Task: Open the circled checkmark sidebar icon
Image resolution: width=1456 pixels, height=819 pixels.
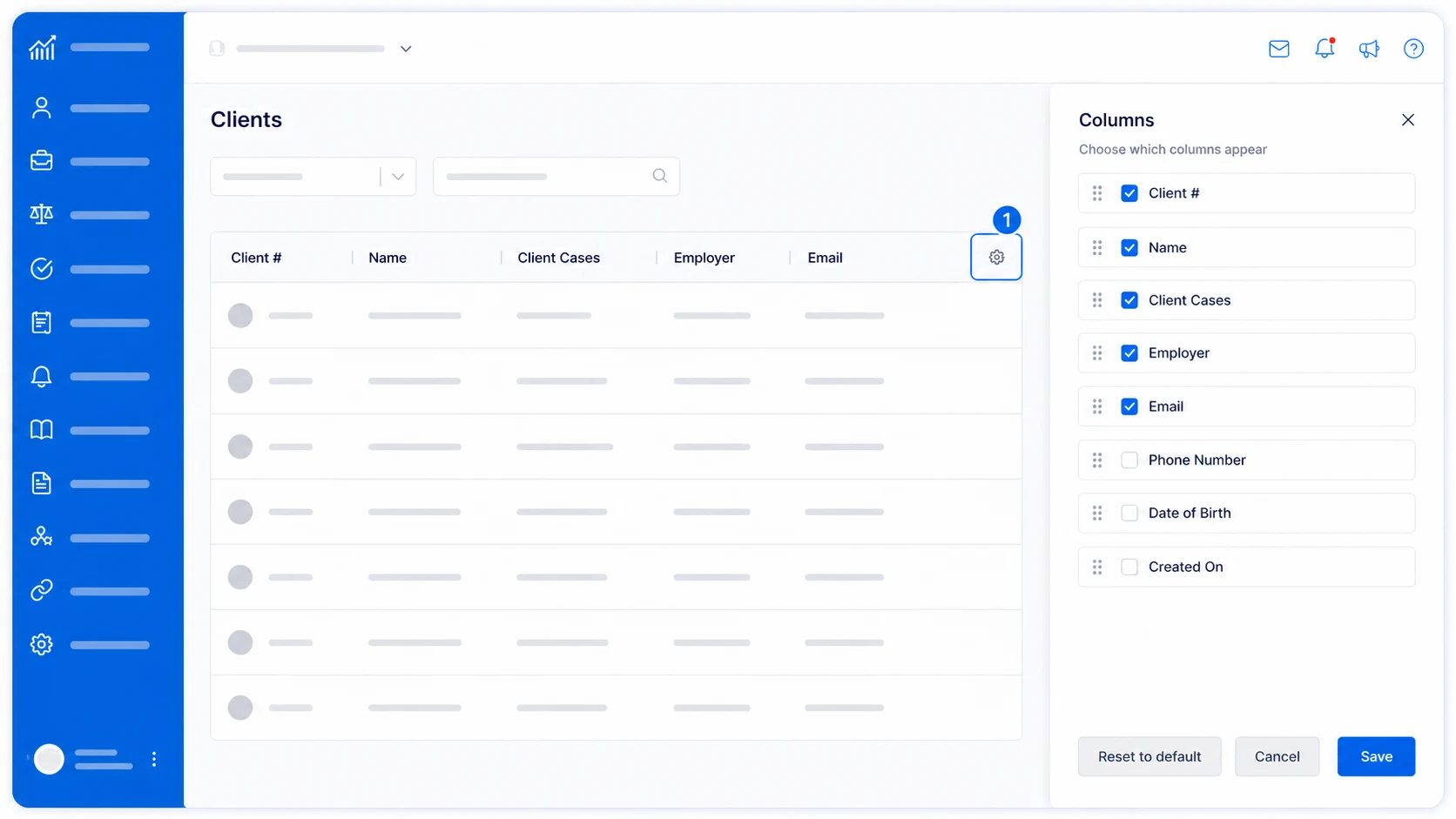Action: point(42,269)
